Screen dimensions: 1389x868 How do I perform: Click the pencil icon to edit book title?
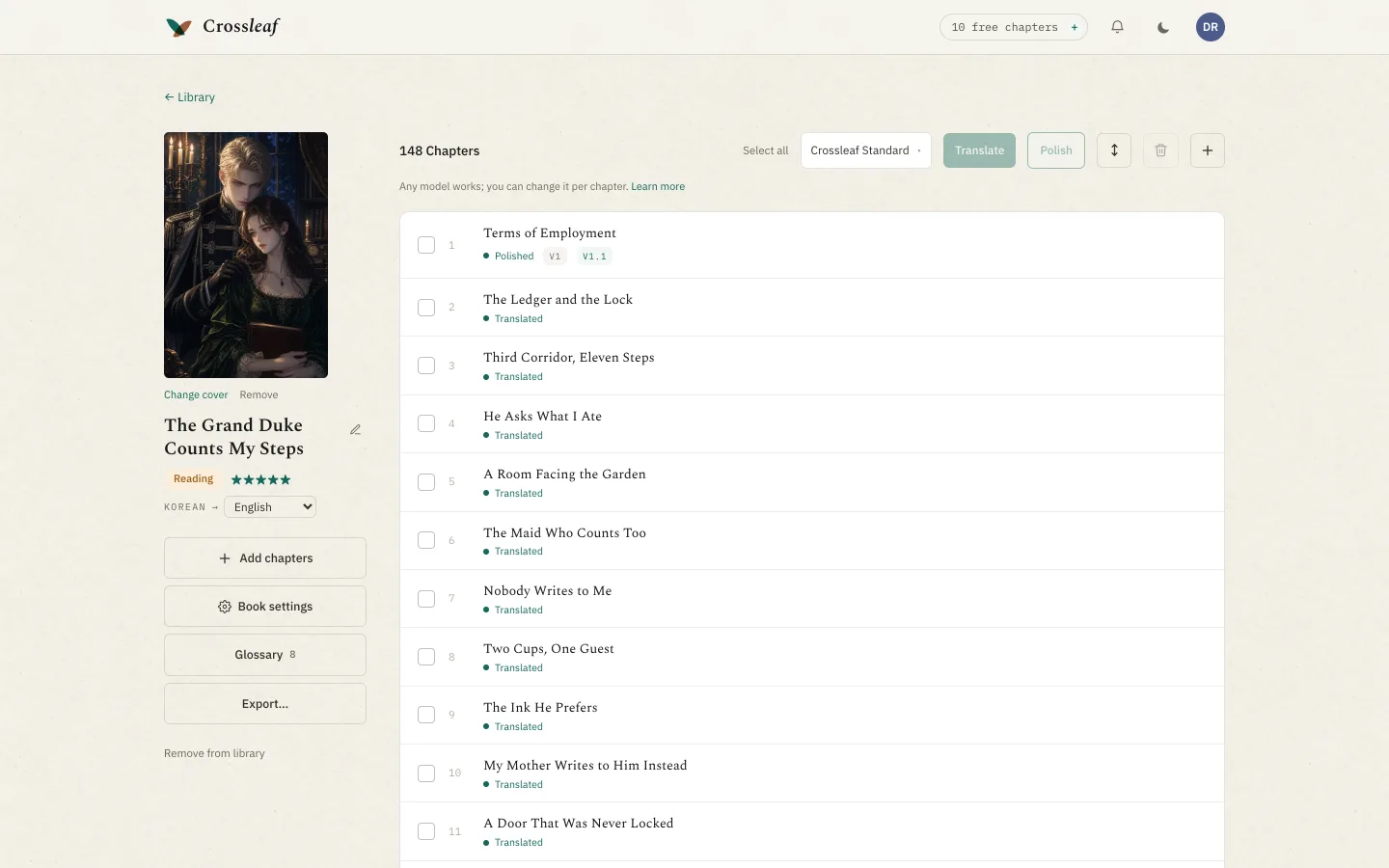pos(355,430)
